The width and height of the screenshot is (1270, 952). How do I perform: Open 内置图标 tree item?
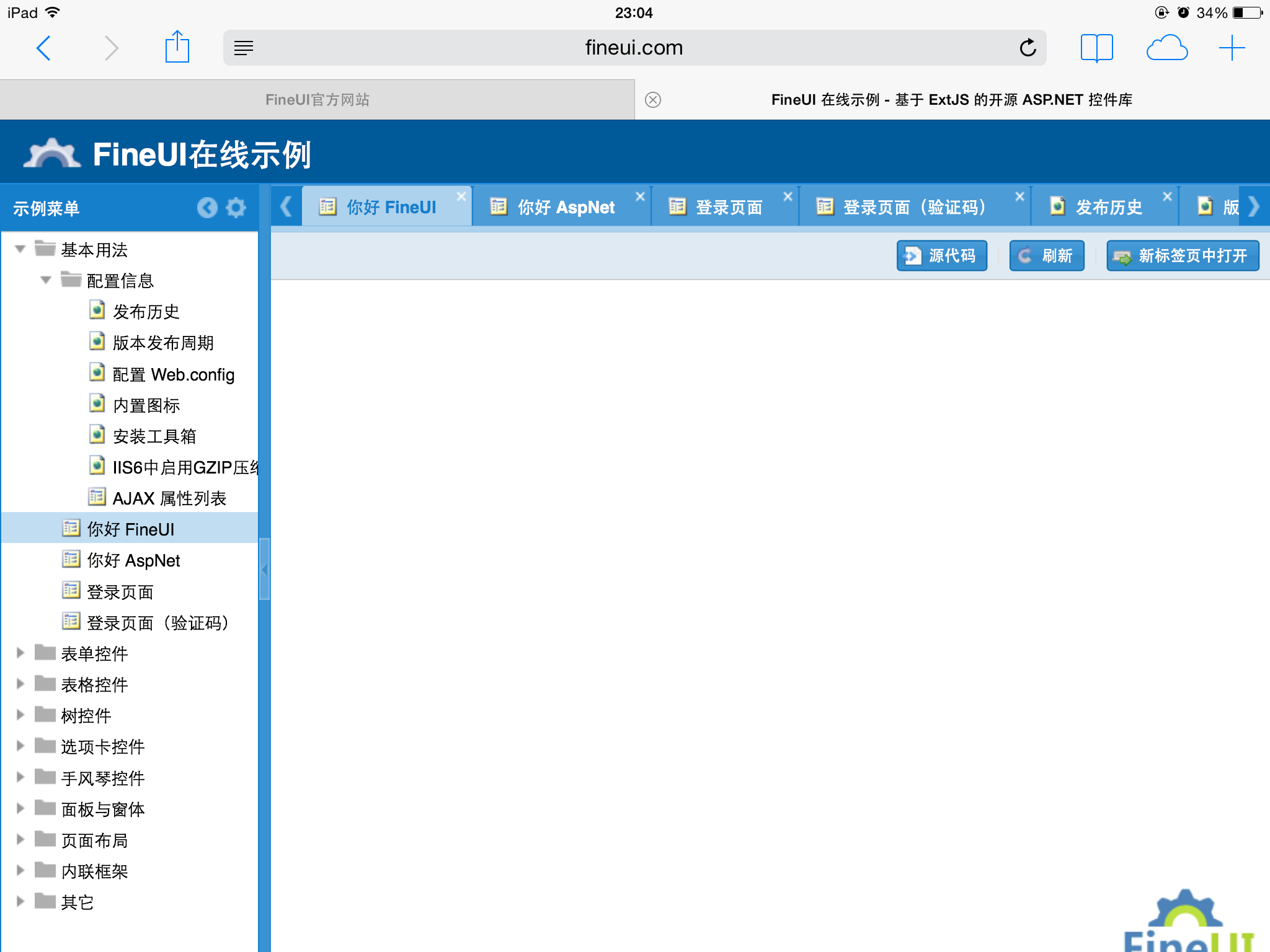click(130, 405)
